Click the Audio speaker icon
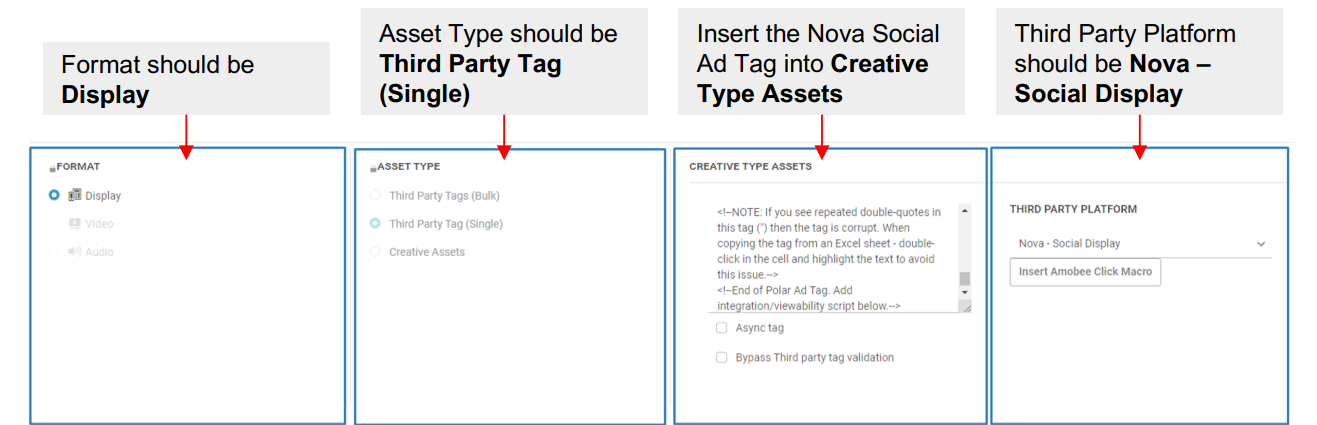Screen dimensions: 1317x425 point(75,252)
